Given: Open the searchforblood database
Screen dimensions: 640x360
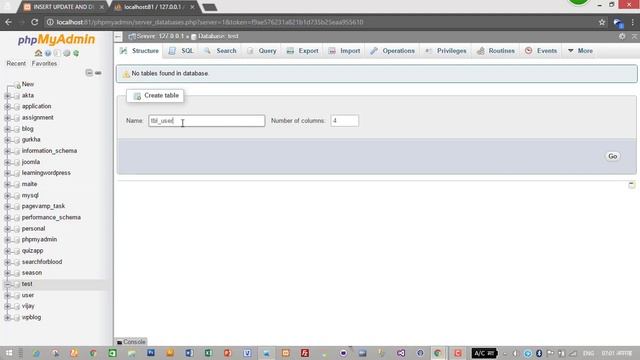Looking at the screenshot, I should [x=42, y=262].
